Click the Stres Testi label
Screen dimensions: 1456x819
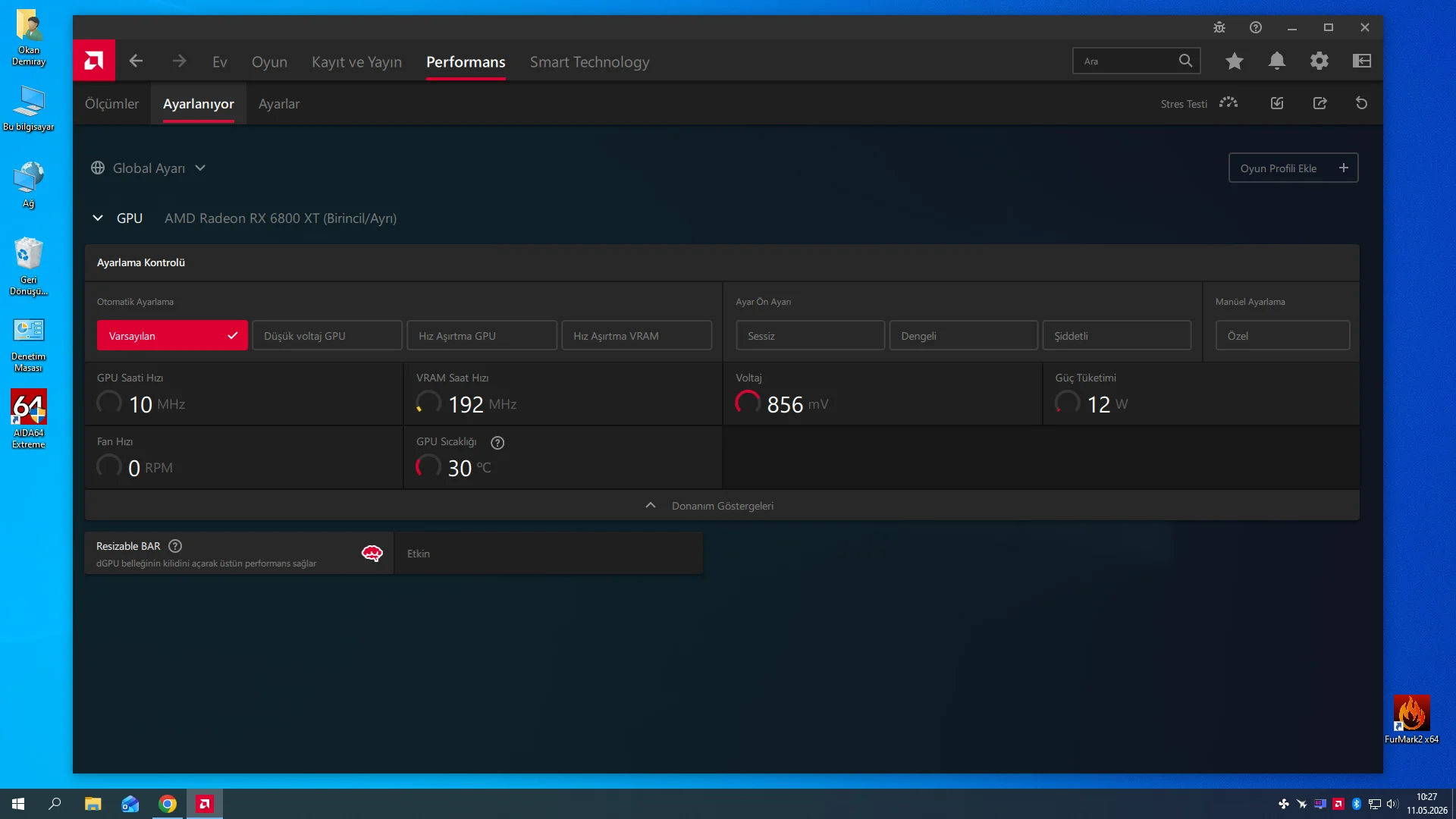click(1184, 104)
